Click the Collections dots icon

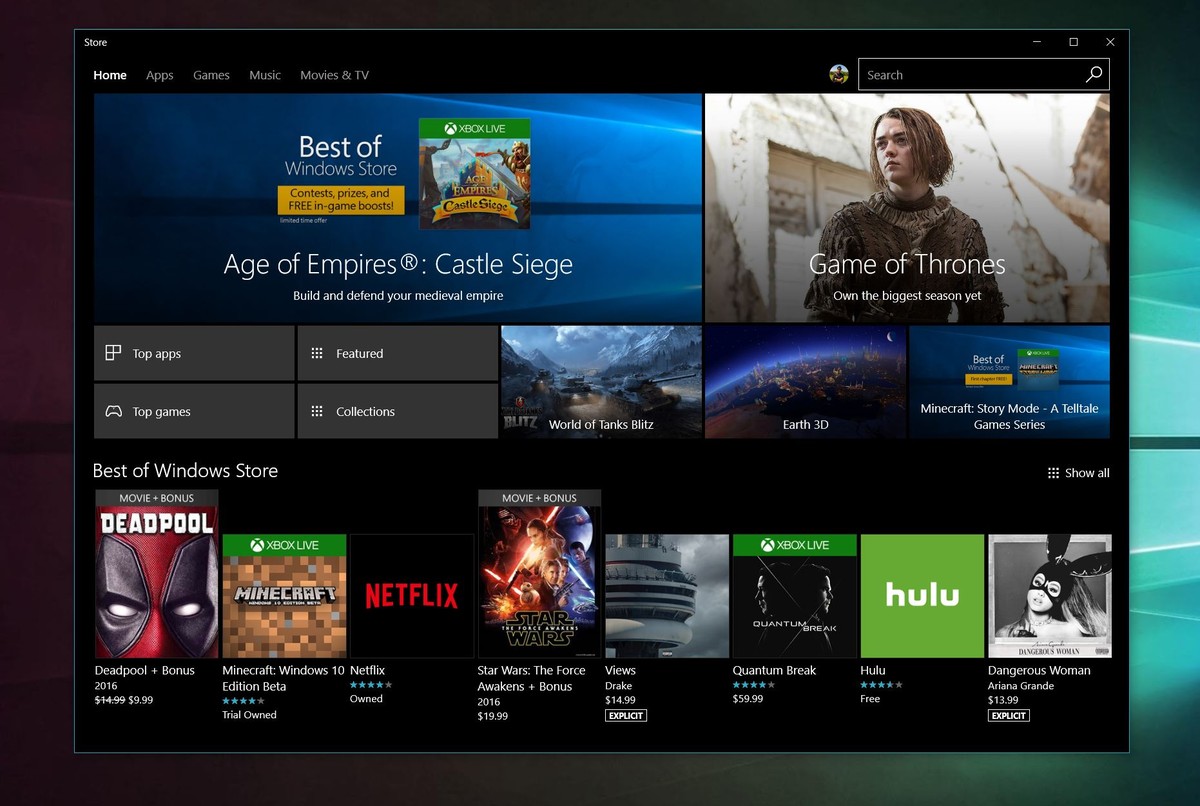click(x=317, y=411)
